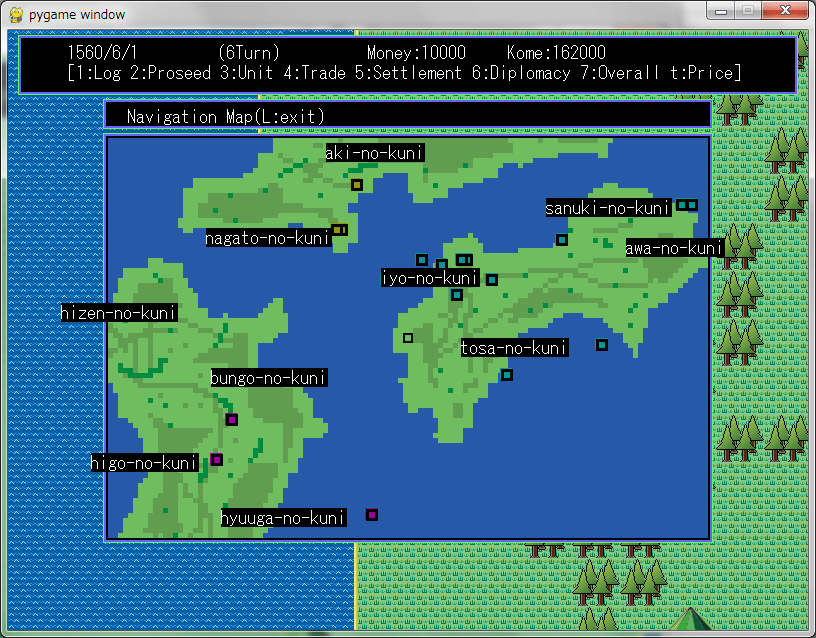Select the yellow double marker beside nagato-no-kuni
Viewport: 816px width, 638px height.
[x=339, y=229]
